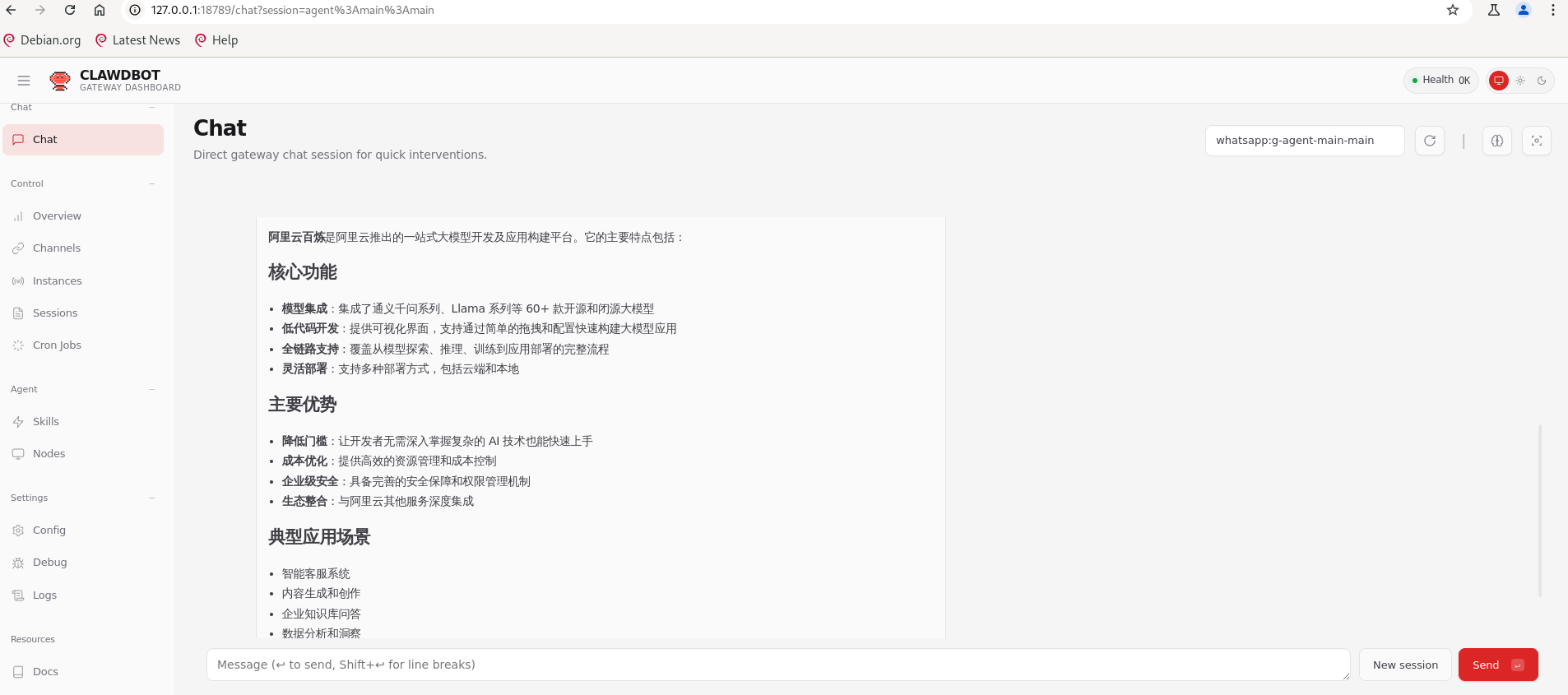Viewport: 1568px width, 695px height.
Task: Toggle the hamburger sidebar menu
Action: [x=24, y=81]
